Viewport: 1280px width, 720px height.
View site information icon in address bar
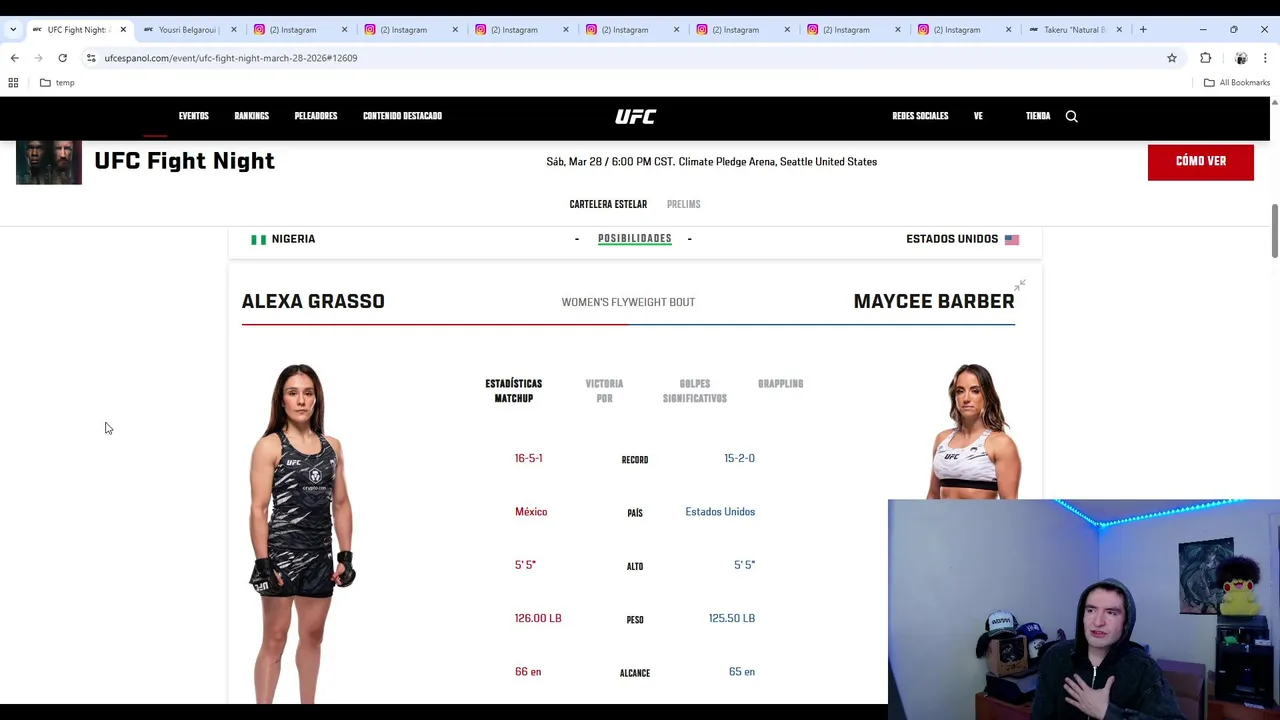point(91,58)
